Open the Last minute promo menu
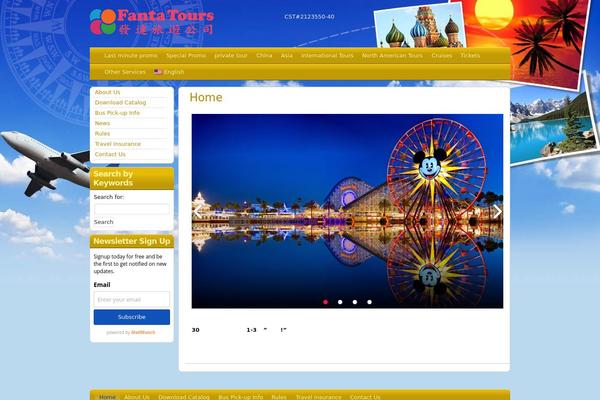This screenshot has width=600, height=400. tap(131, 56)
